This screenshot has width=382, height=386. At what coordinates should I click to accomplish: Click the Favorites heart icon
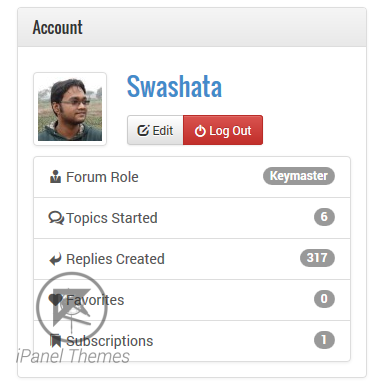55,300
